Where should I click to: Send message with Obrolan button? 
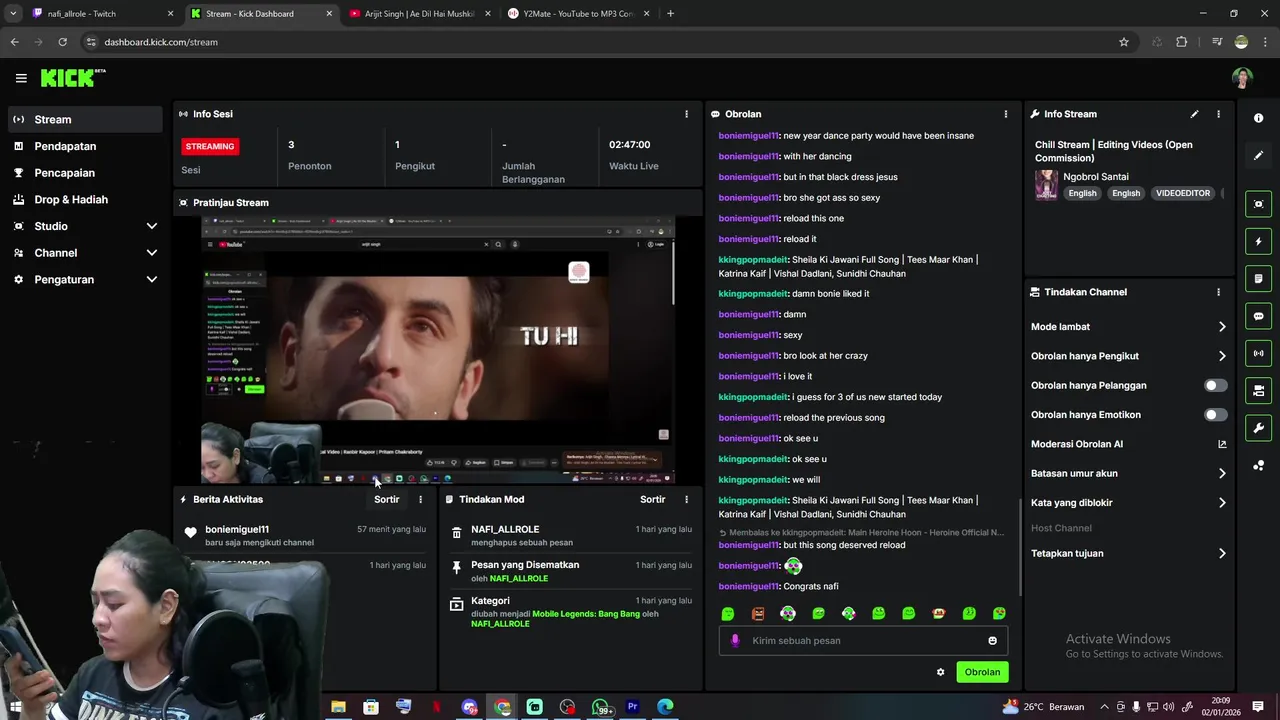[982, 672]
